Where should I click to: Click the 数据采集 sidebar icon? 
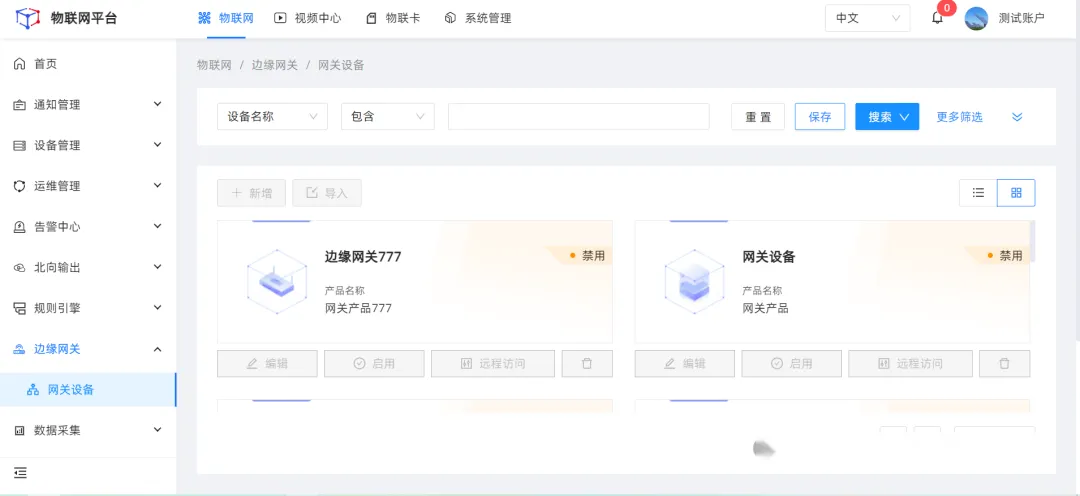[x=20, y=431]
